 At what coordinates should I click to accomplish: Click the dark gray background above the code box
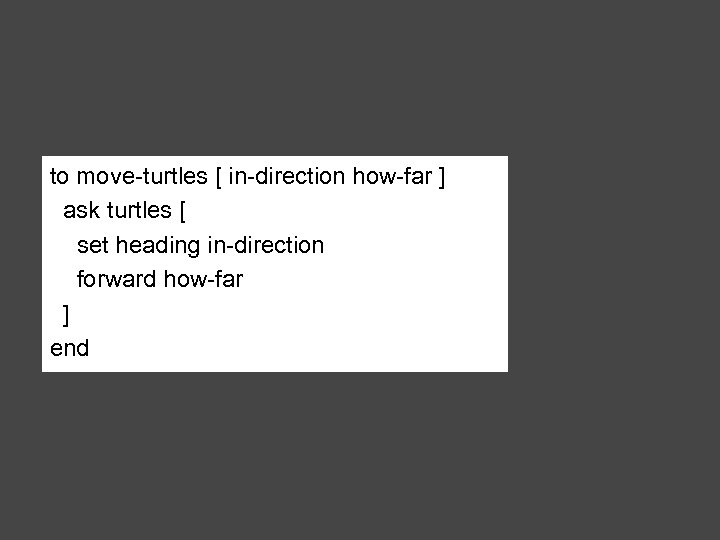(360, 80)
